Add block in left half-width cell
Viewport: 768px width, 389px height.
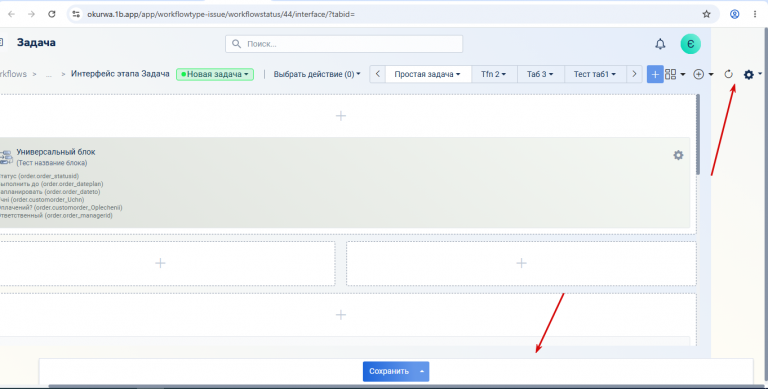160,263
